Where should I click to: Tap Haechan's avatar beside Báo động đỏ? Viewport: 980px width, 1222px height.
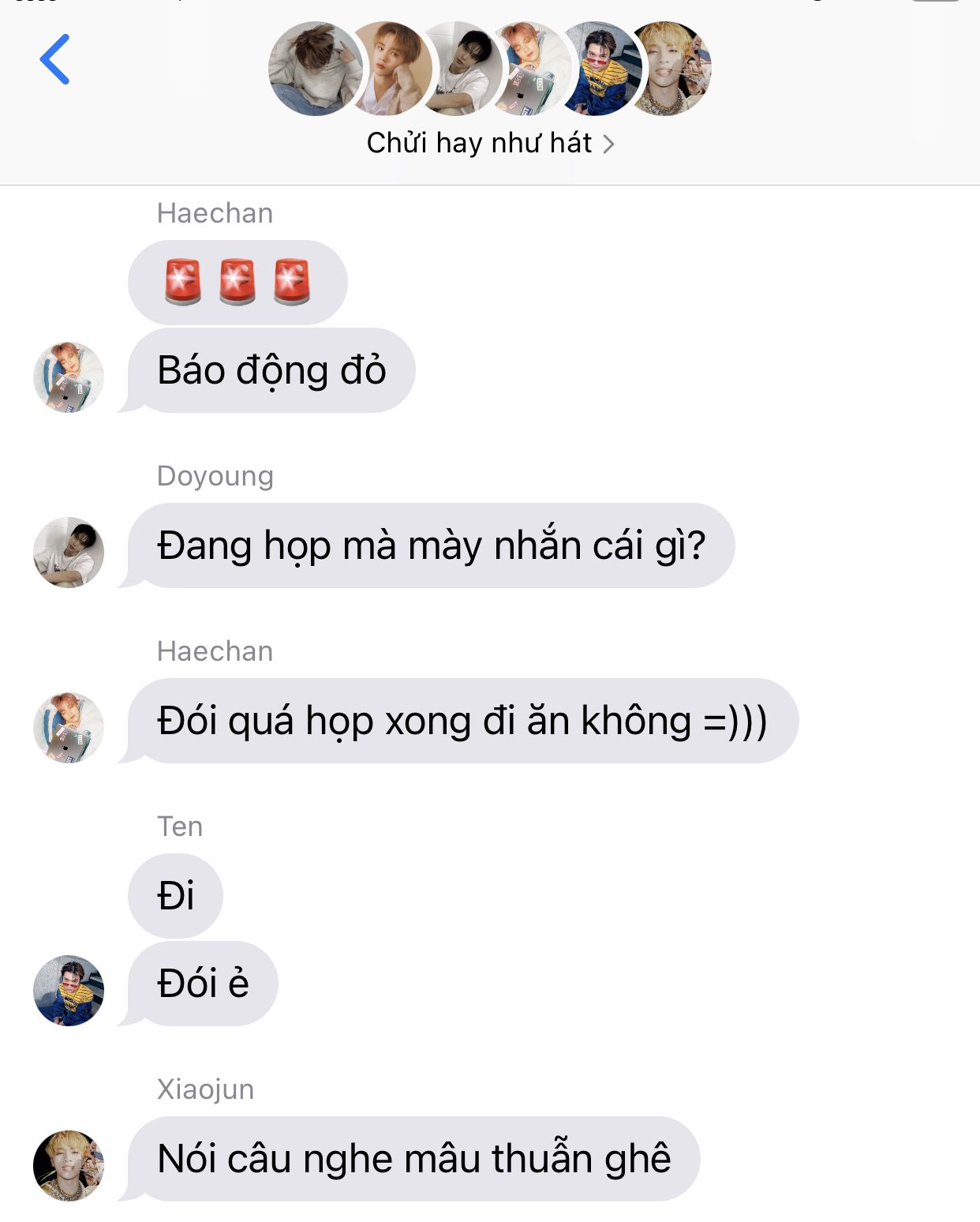point(69,377)
